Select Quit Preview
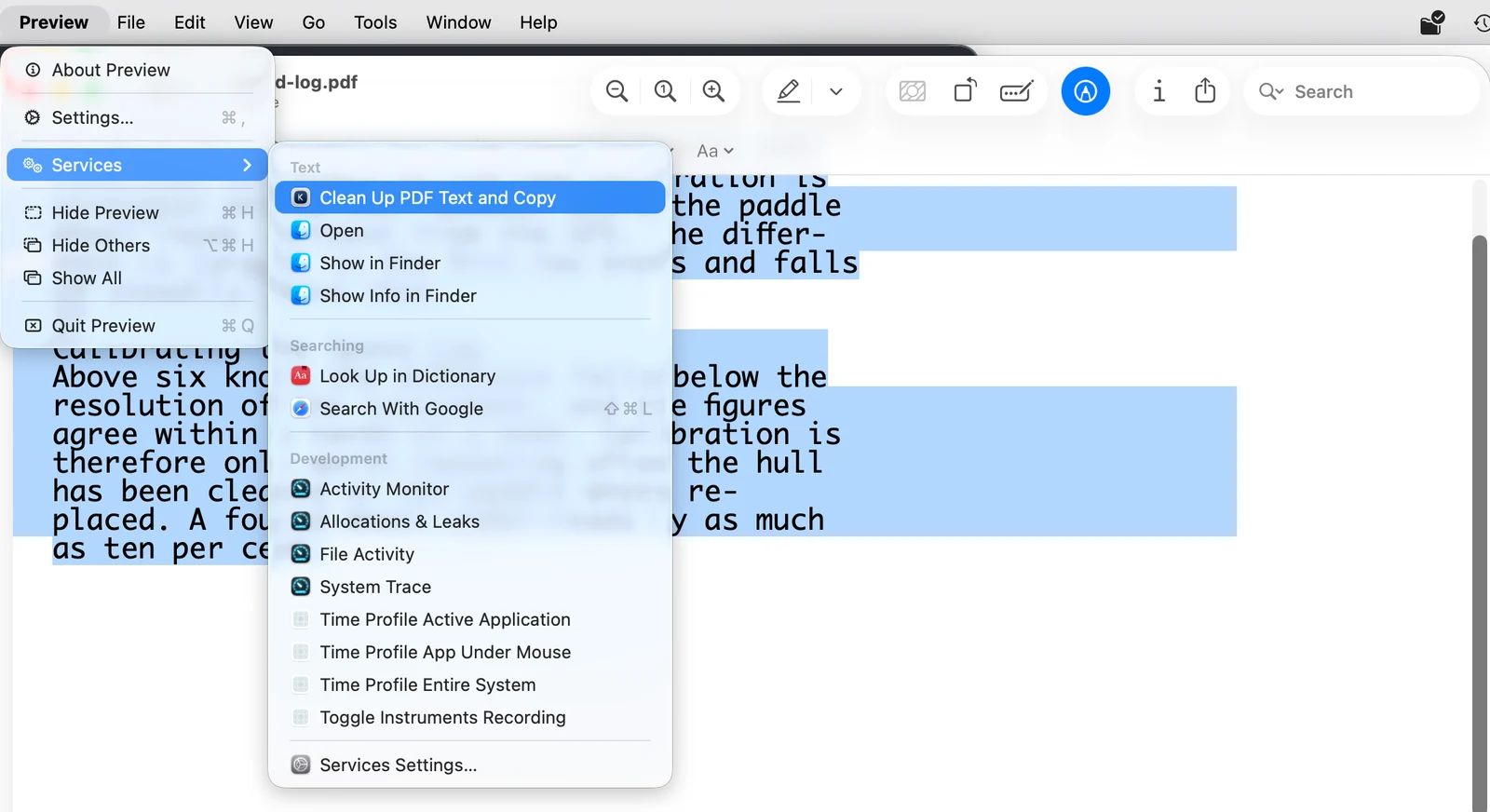 click(x=138, y=325)
